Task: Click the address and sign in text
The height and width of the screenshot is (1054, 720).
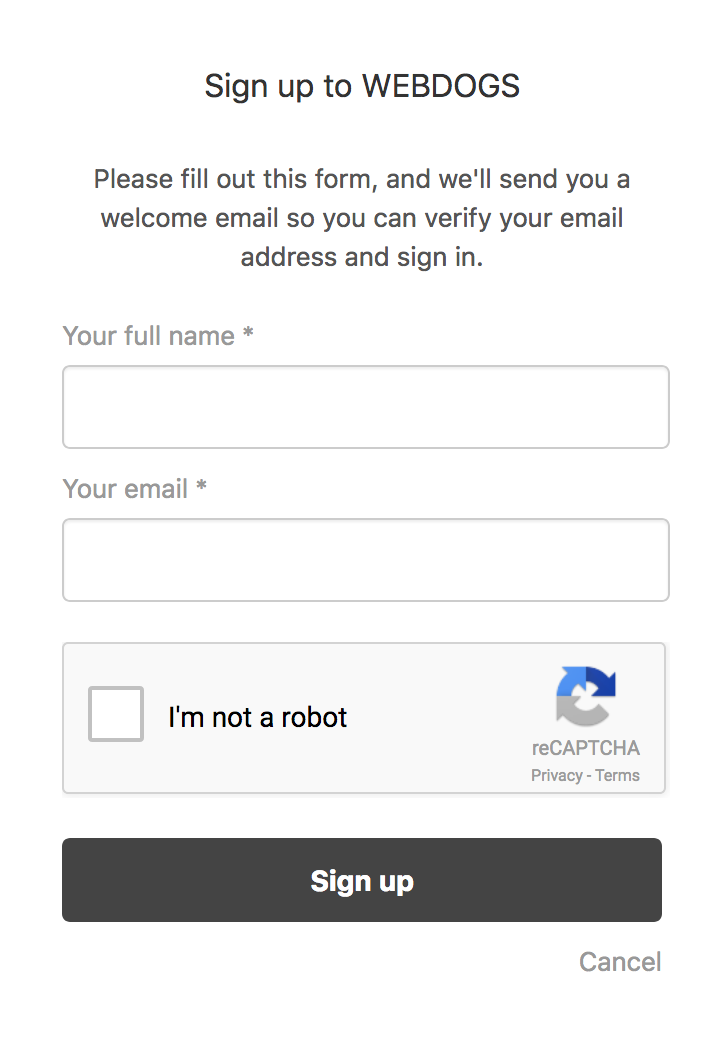Action: tap(362, 257)
